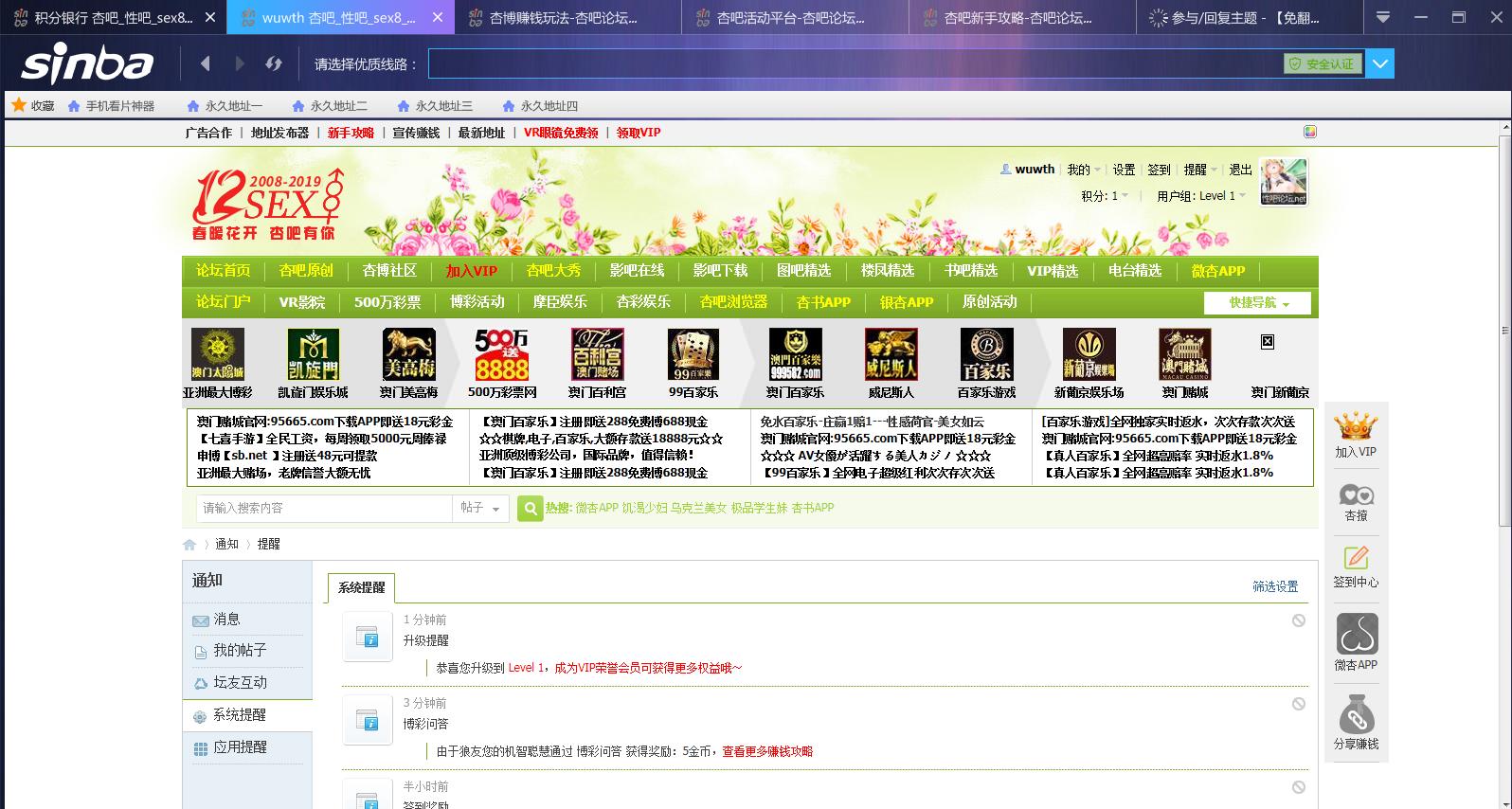1512x809 pixels.
Task: Go forward with the browser forward arrow
Action: 239,63
